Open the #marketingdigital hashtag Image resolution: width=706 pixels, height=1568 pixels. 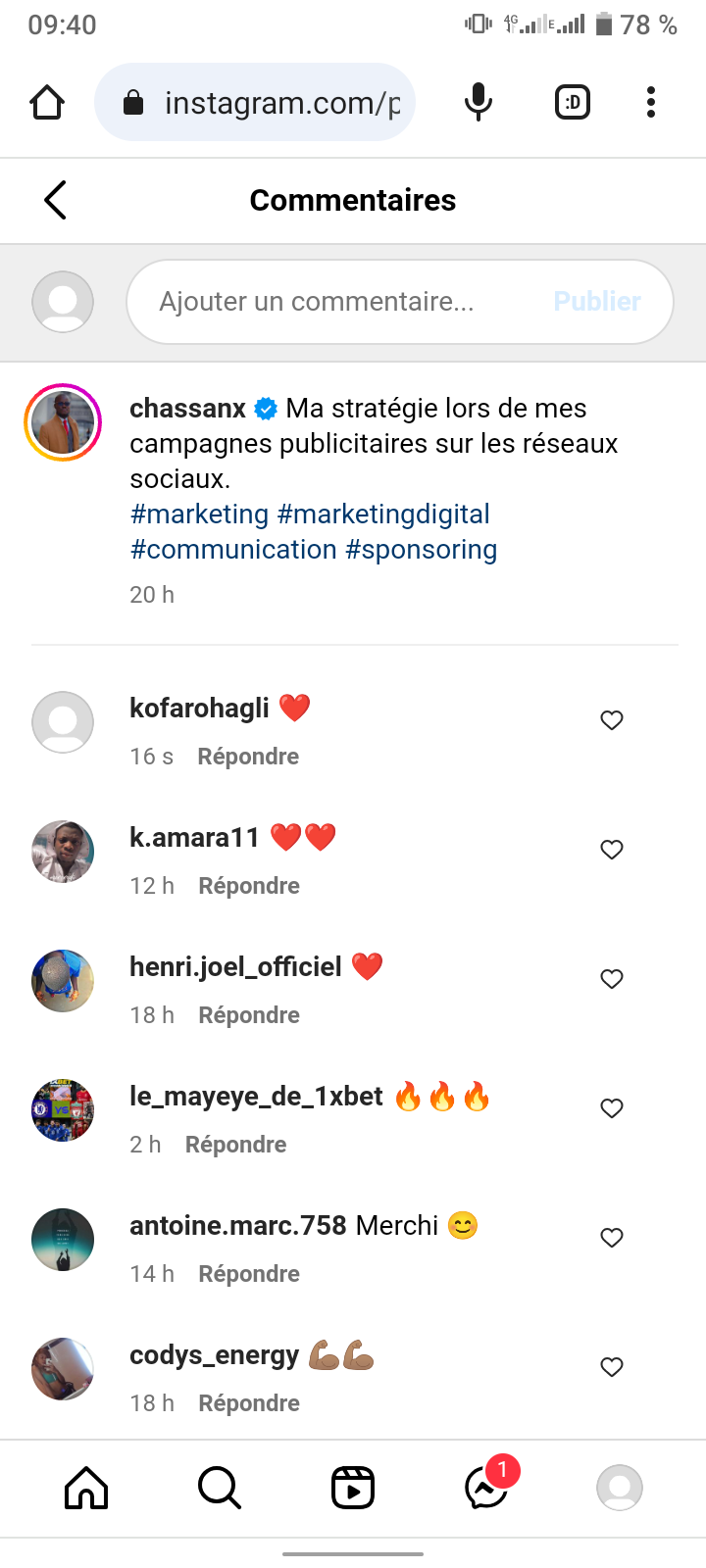pos(383,514)
